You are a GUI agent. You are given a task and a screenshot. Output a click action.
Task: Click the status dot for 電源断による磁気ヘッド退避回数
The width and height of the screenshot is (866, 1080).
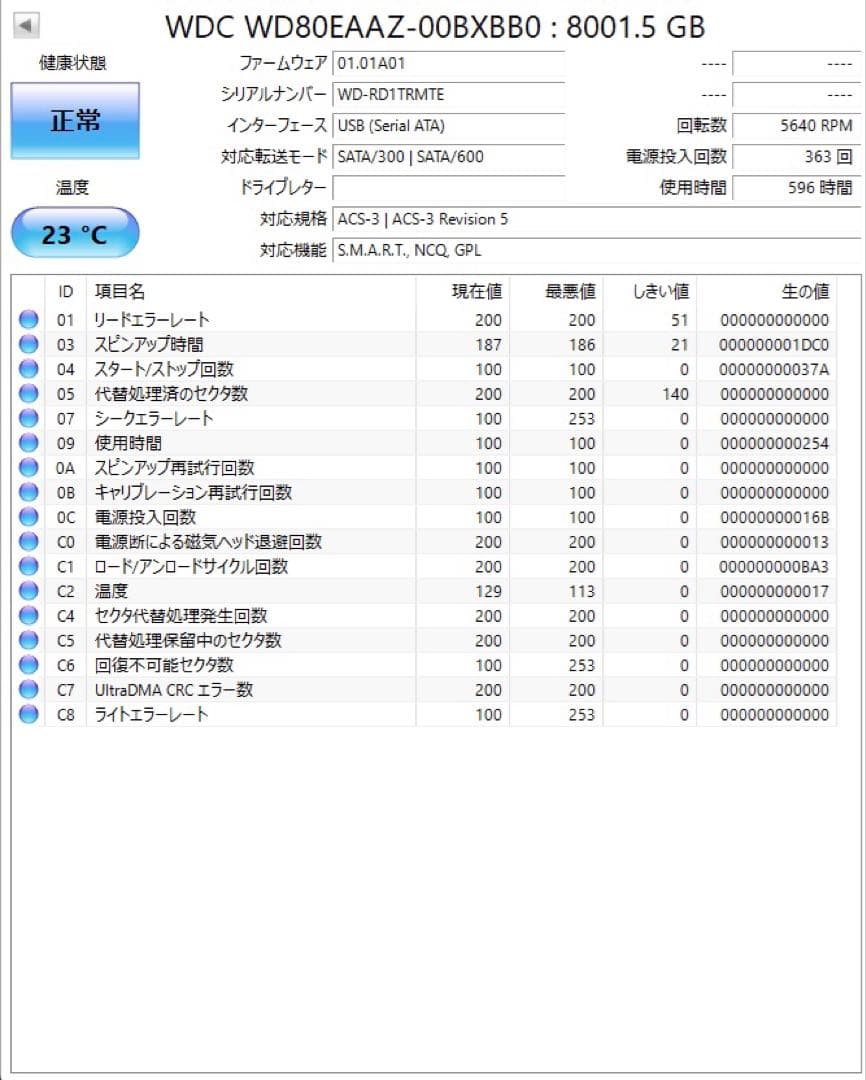click(x=29, y=541)
